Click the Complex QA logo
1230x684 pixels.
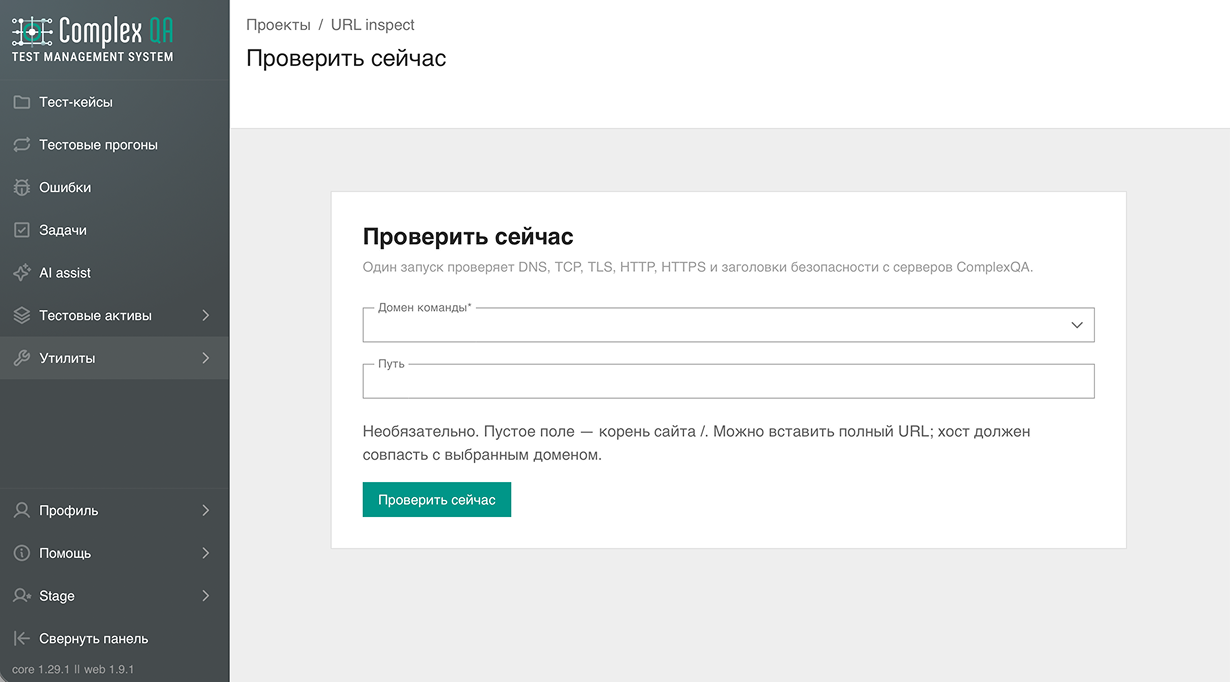point(93,40)
